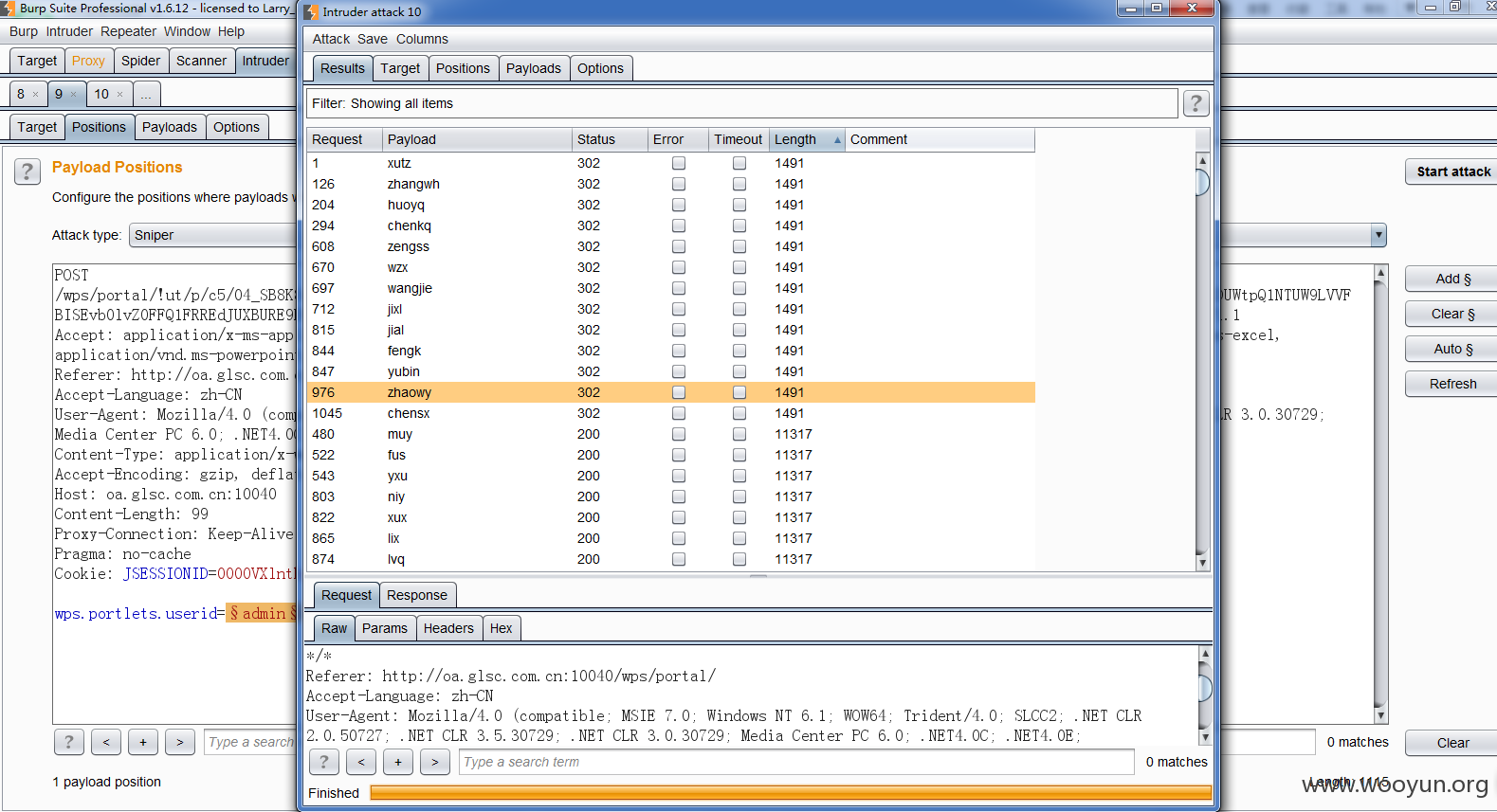Image resolution: width=1497 pixels, height=812 pixels.
Task: Switch to the Hex view tab
Action: coord(502,628)
